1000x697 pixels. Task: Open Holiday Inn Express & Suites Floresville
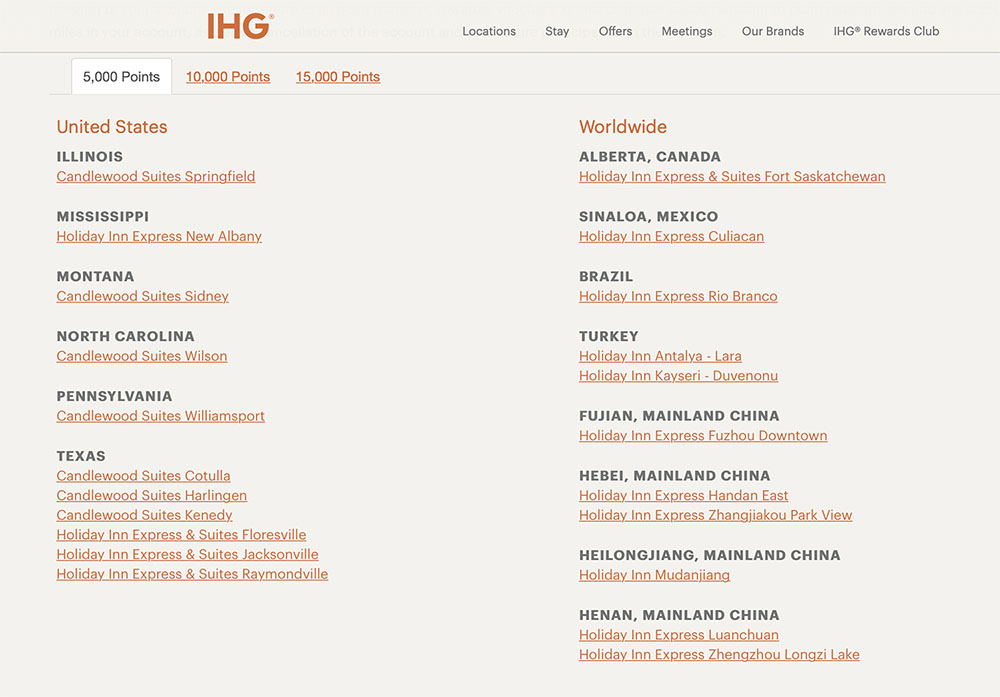pos(181,535)
